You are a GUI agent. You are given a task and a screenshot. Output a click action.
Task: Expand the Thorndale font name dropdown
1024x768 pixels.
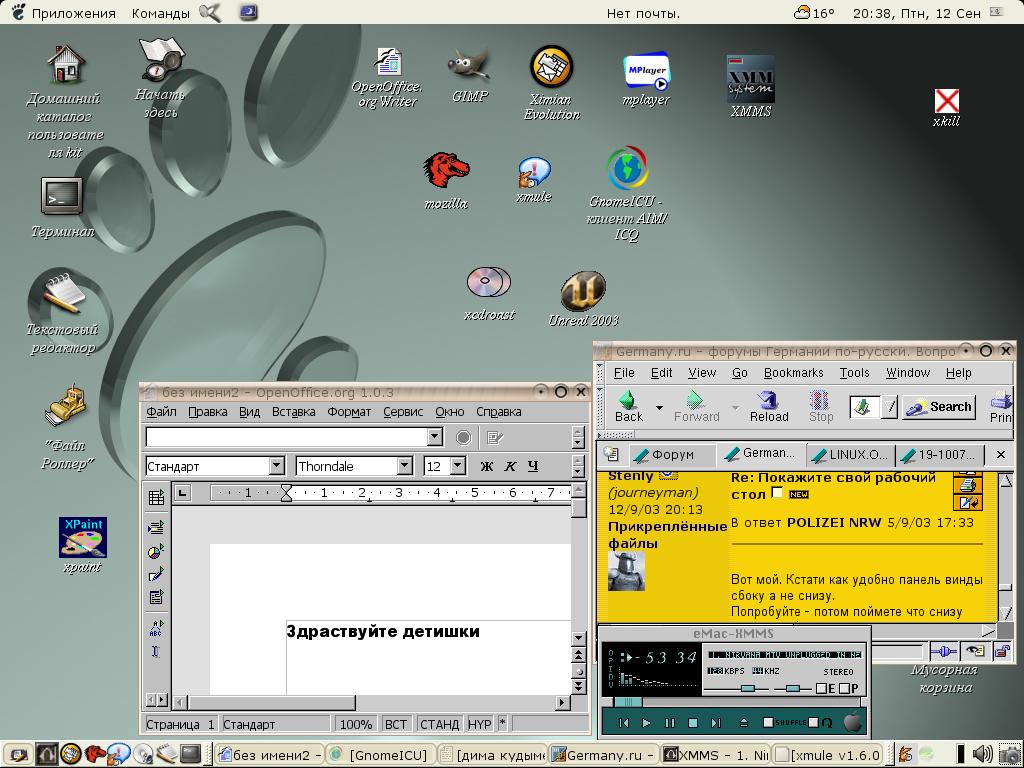[405, 466]
